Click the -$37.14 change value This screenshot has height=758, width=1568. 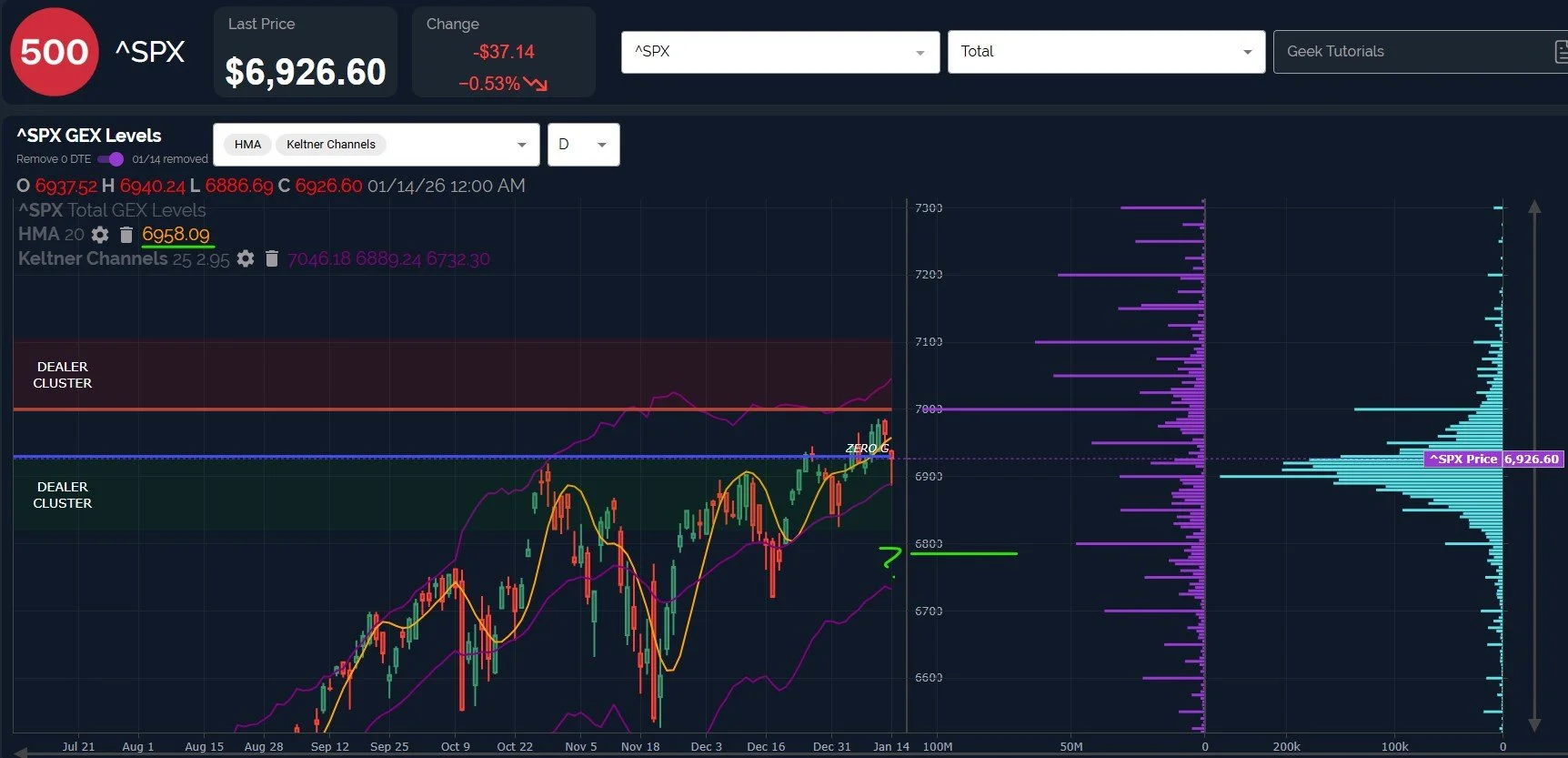[503, 52]
